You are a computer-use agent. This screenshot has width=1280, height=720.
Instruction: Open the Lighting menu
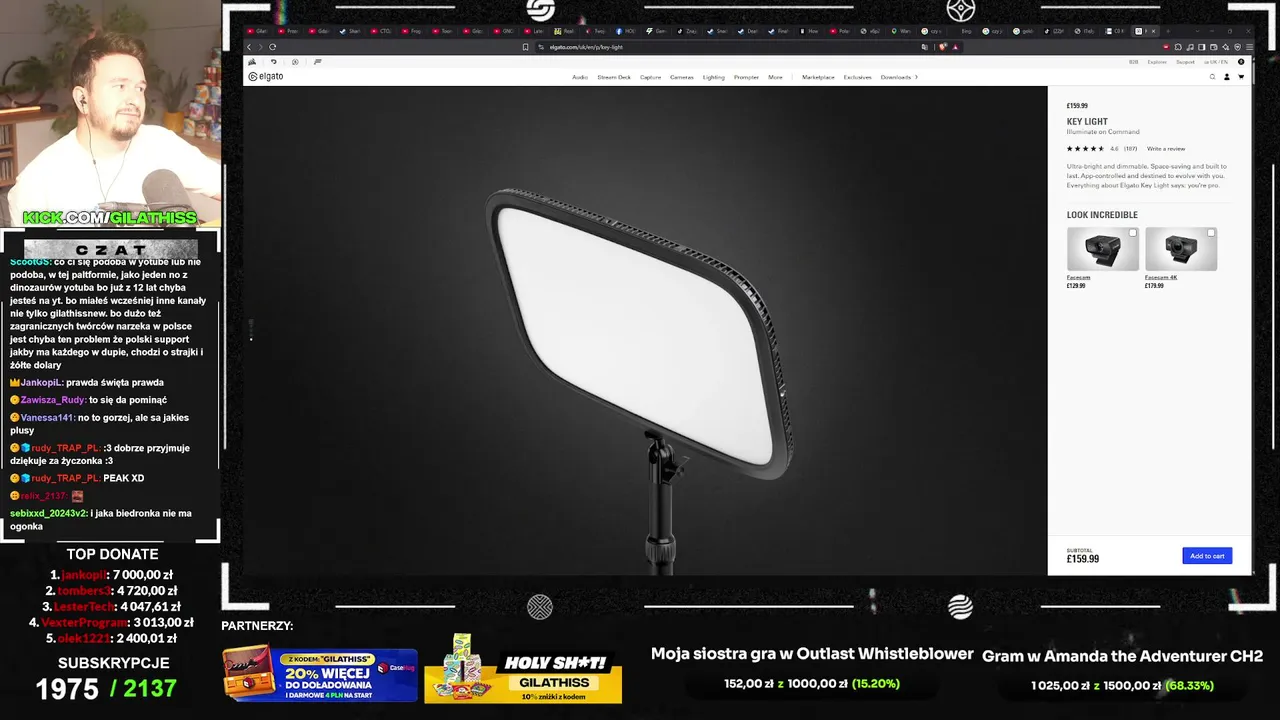714,77
